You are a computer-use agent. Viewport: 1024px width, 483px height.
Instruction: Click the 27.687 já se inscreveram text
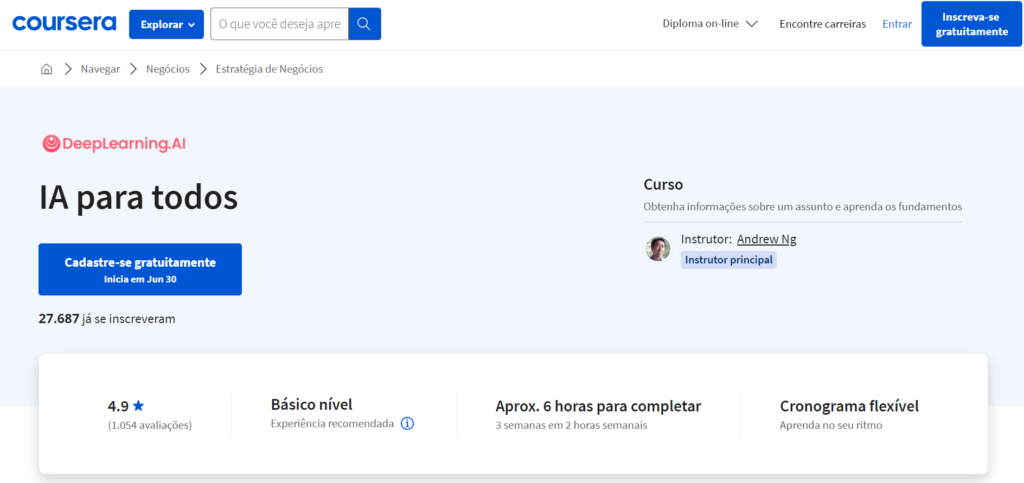tap(106, 319)
